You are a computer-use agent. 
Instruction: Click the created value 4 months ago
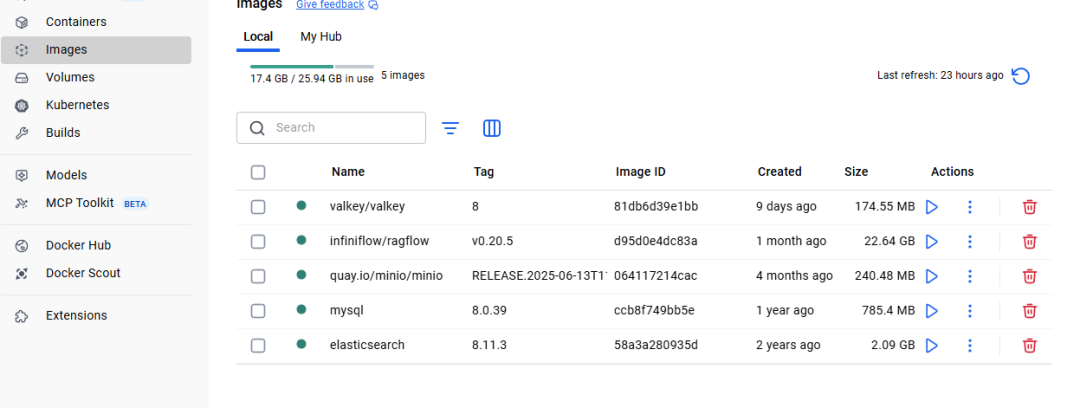pos(794,276)
